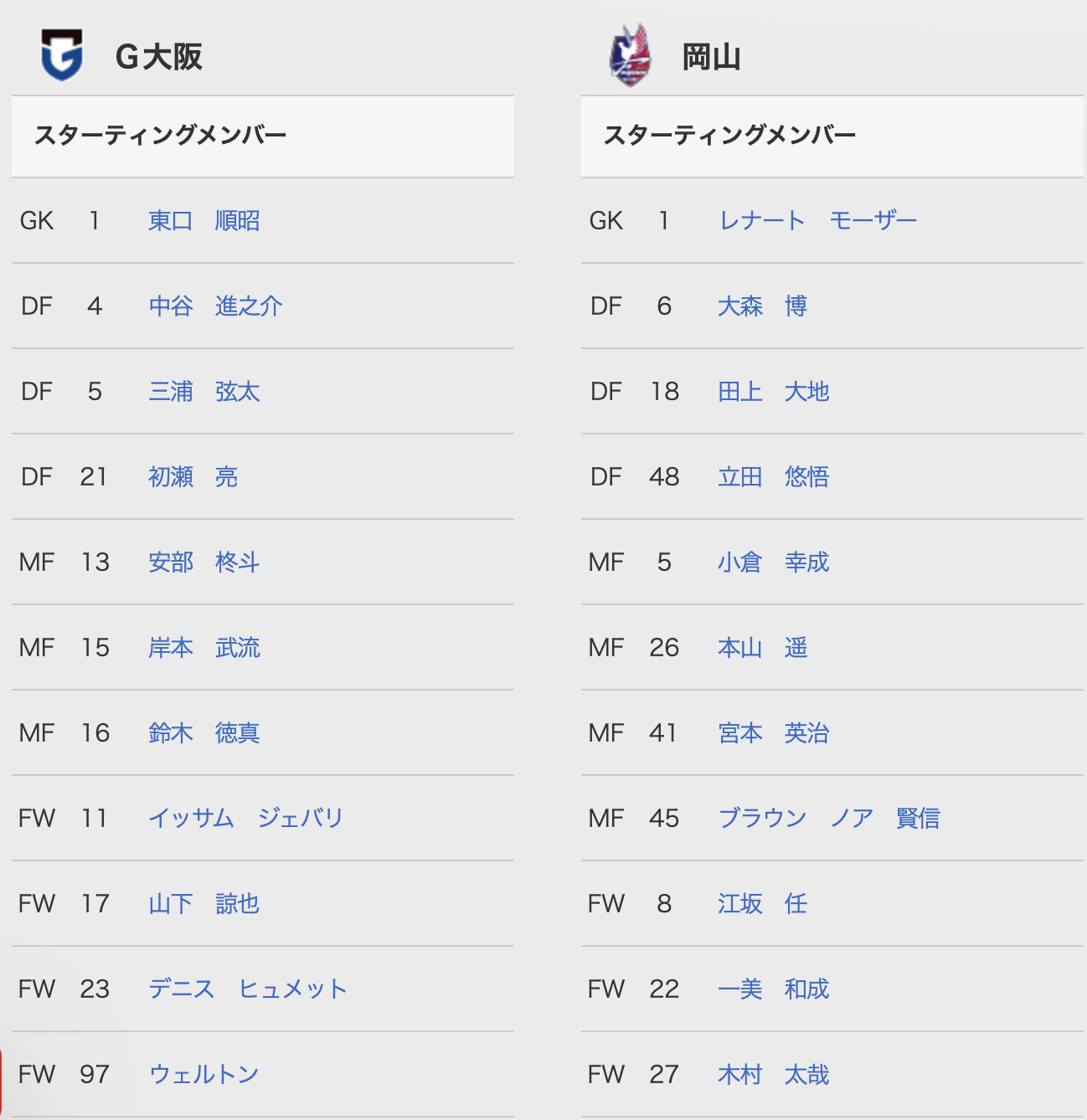
Task: Select 田上 大地 player link
Action: [773, 392]
